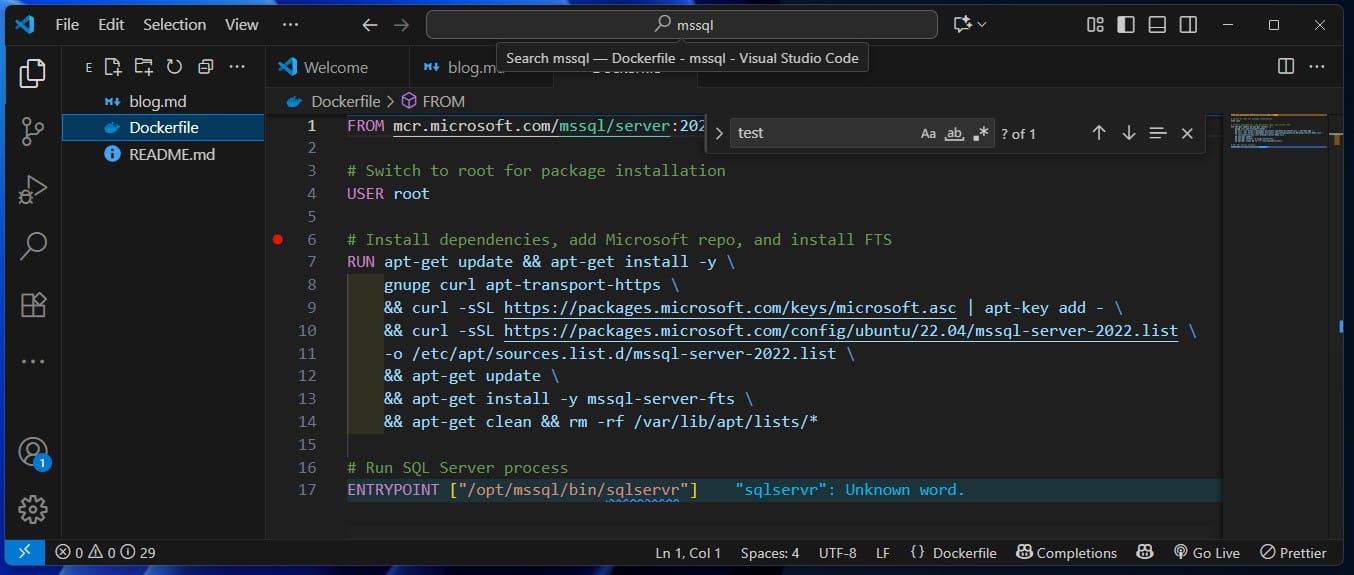This screenshot has width=1354, height=575.
Task: Open Explorer Views and More Actions menu
Action: click(237, 67)
